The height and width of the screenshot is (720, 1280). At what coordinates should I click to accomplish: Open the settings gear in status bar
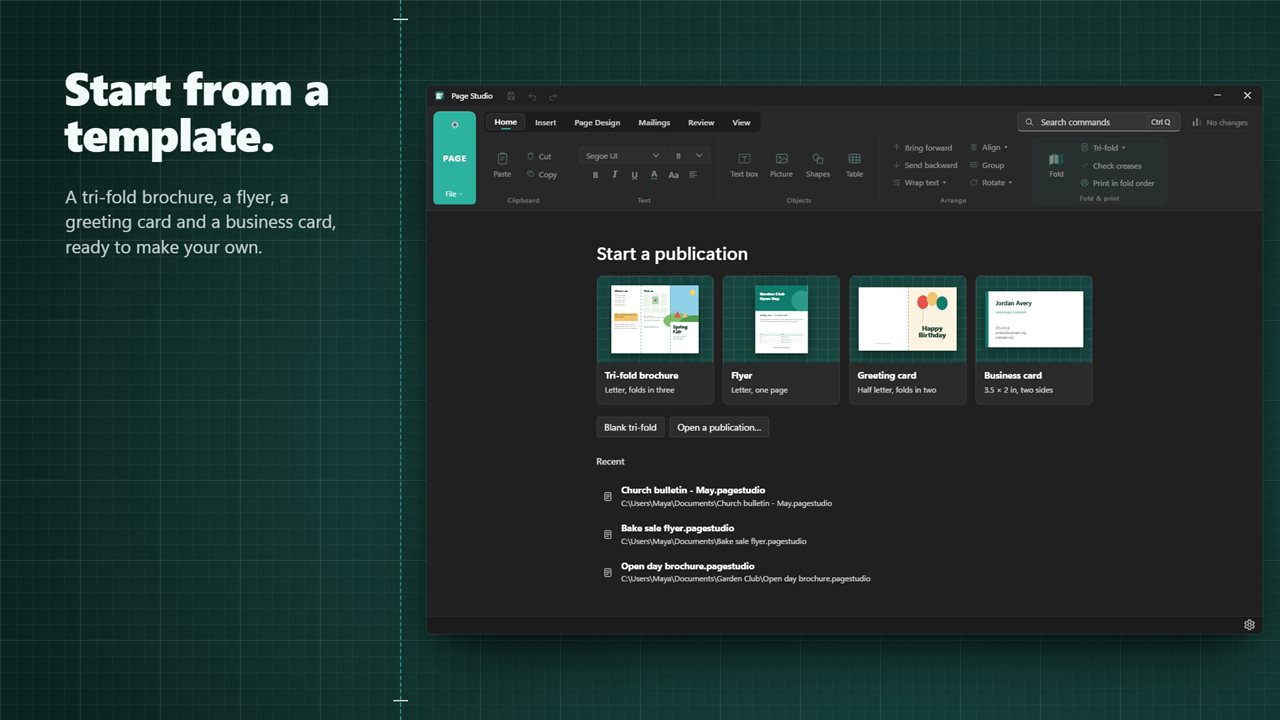[x=1249, y=625]
